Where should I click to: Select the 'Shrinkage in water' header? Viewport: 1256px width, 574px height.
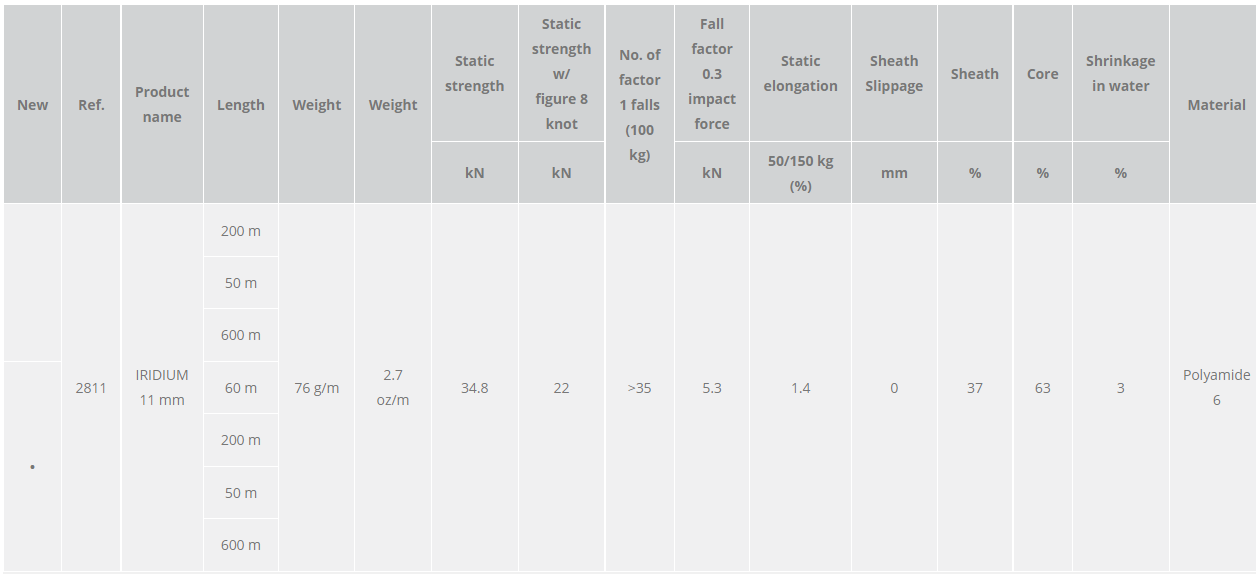point(1120,73)
